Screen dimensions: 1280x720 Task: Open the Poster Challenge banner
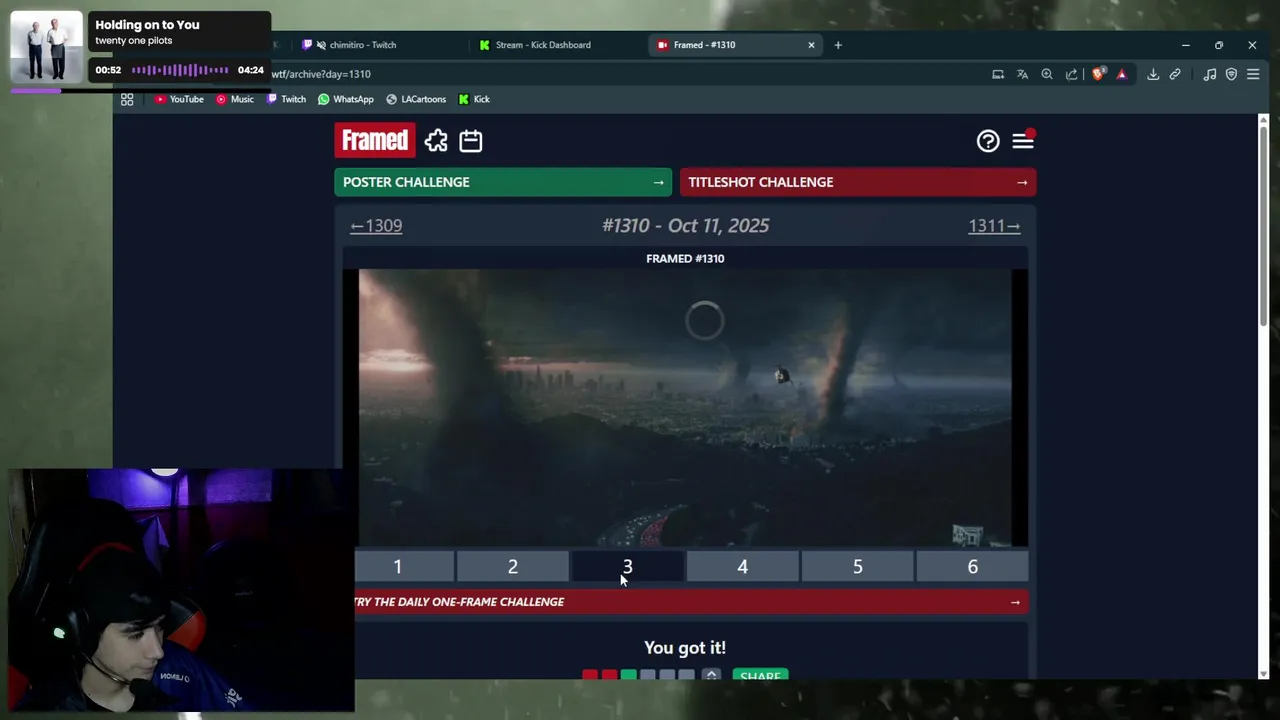(503, 182)
